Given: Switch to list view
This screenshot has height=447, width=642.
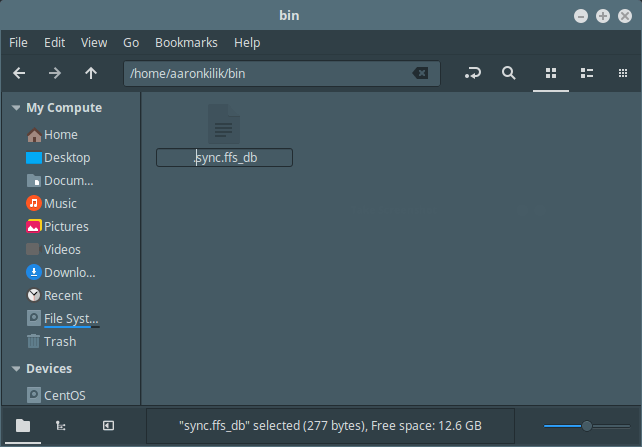Looking at the screenshot, I should click(587, 73).
